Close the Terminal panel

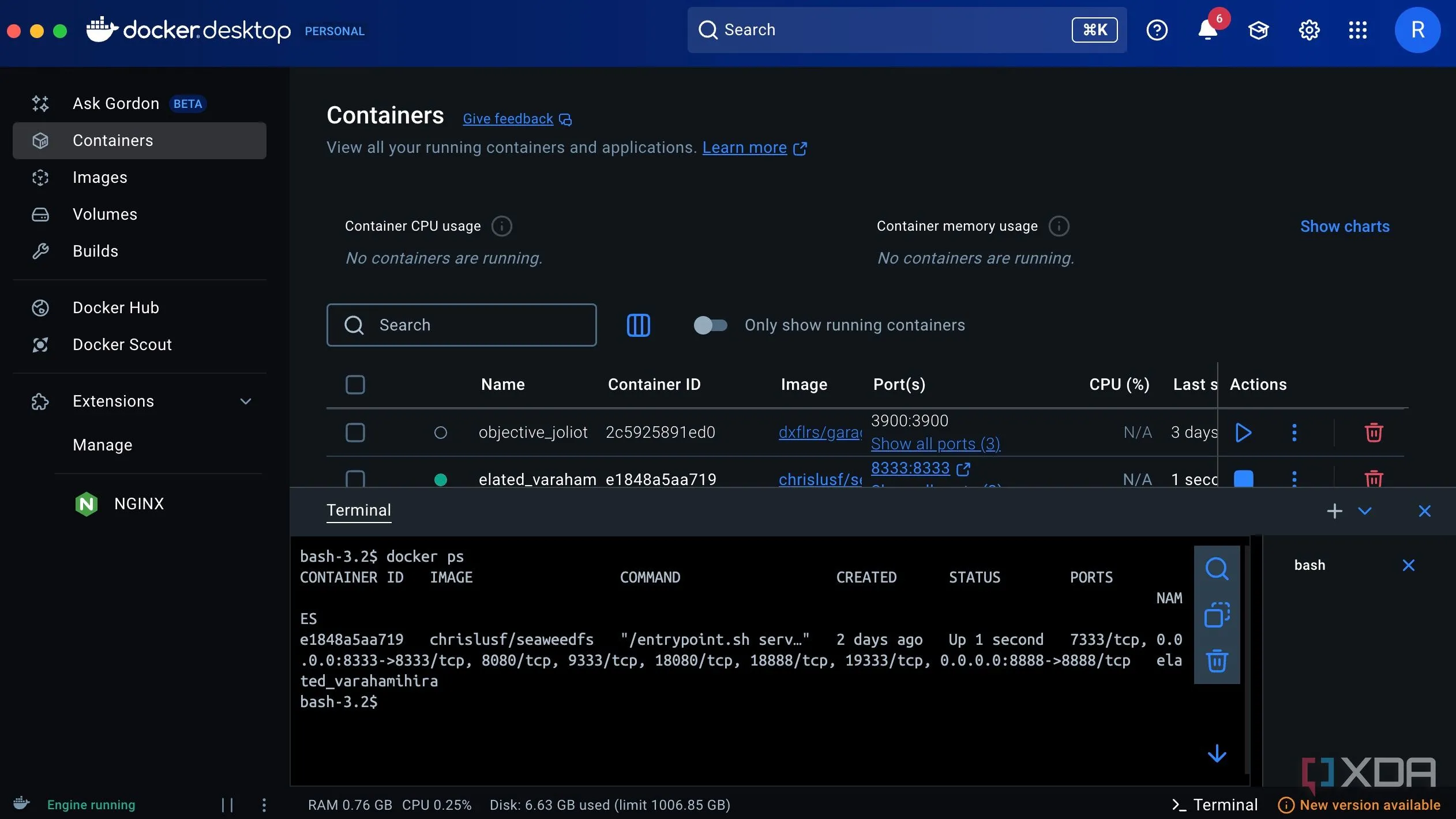(x=1424, y=511)
